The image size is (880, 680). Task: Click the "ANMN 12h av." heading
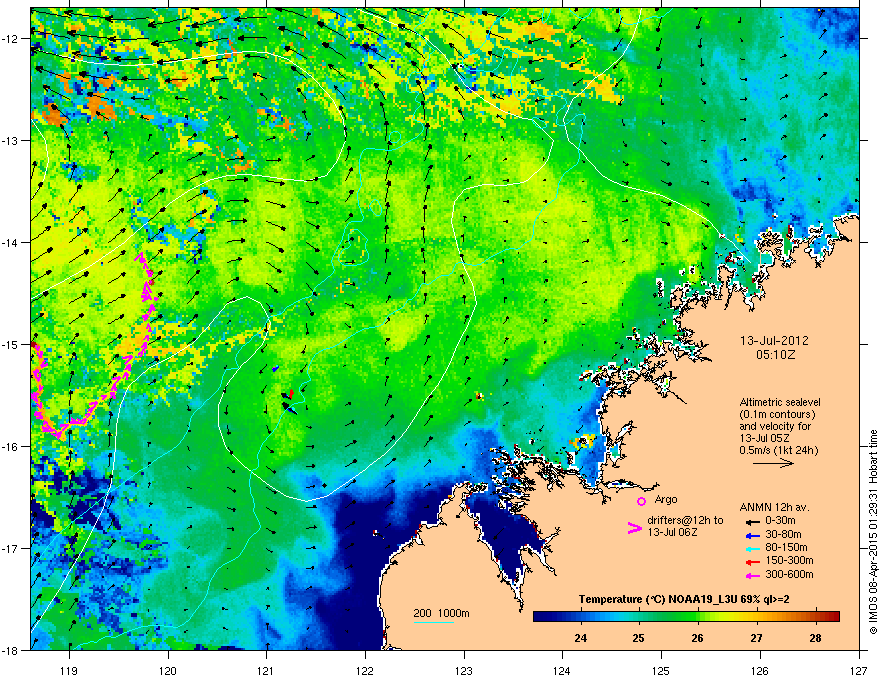coord(774,508)
